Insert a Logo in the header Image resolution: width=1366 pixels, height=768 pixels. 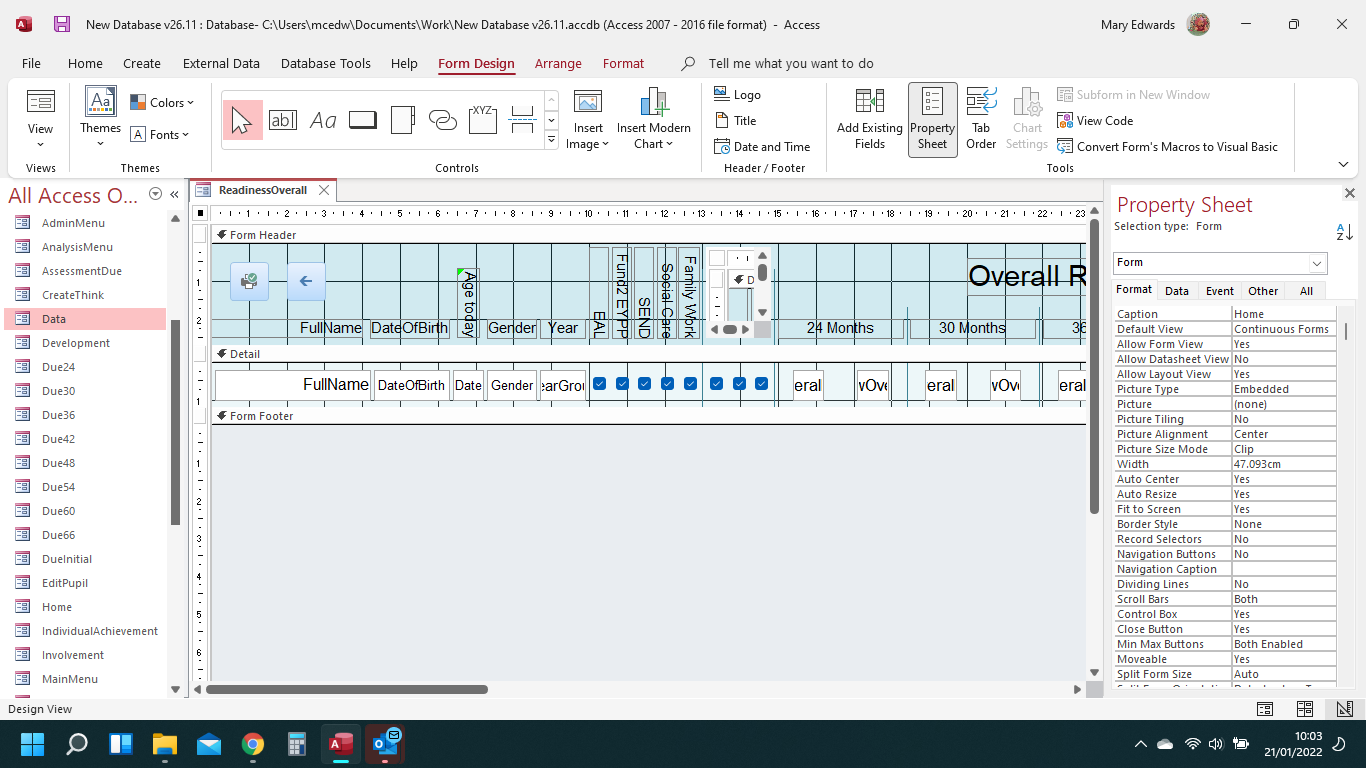click(x=737, y=95)
